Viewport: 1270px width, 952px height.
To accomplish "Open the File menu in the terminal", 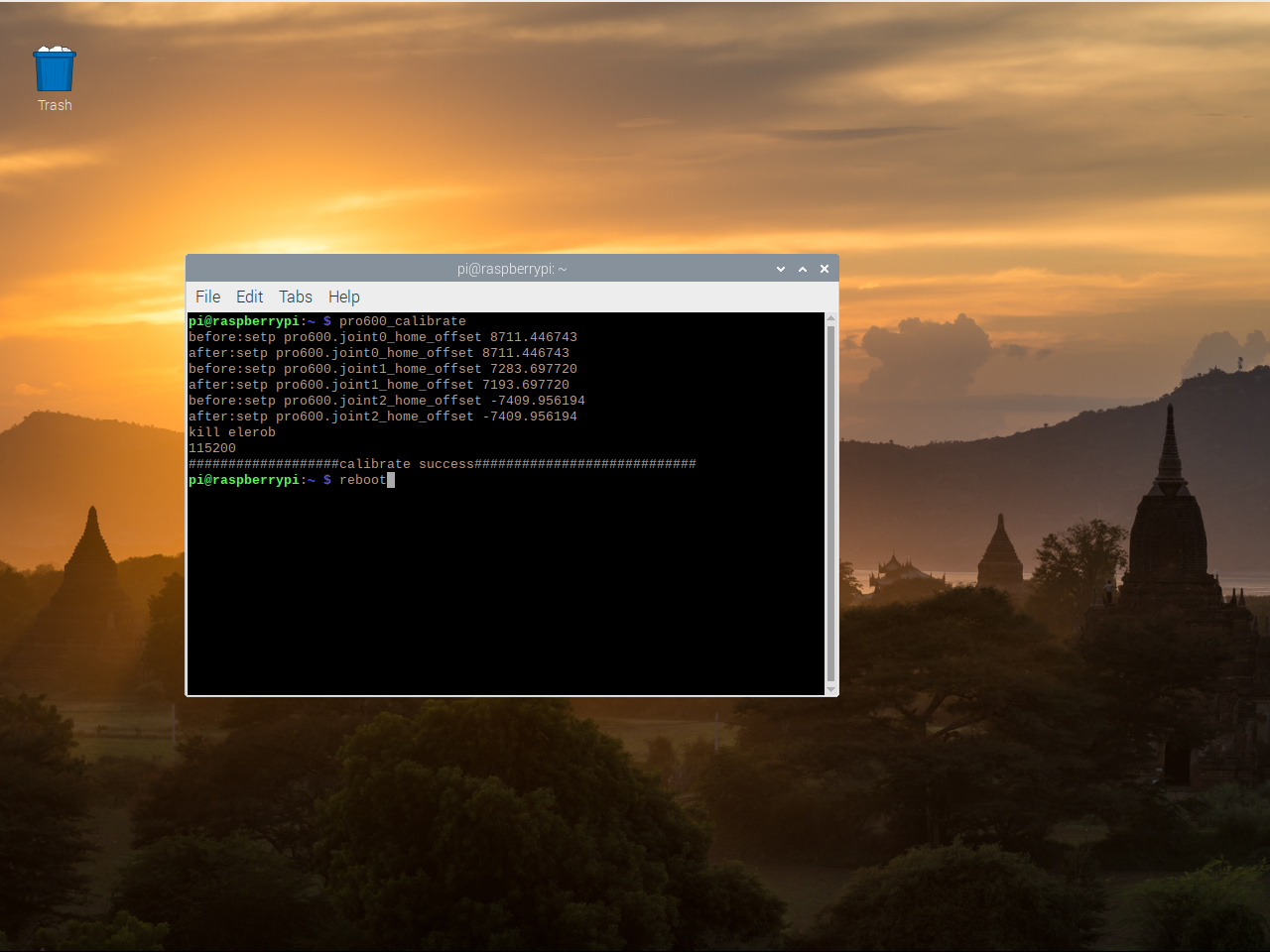I will coord(207,297).
